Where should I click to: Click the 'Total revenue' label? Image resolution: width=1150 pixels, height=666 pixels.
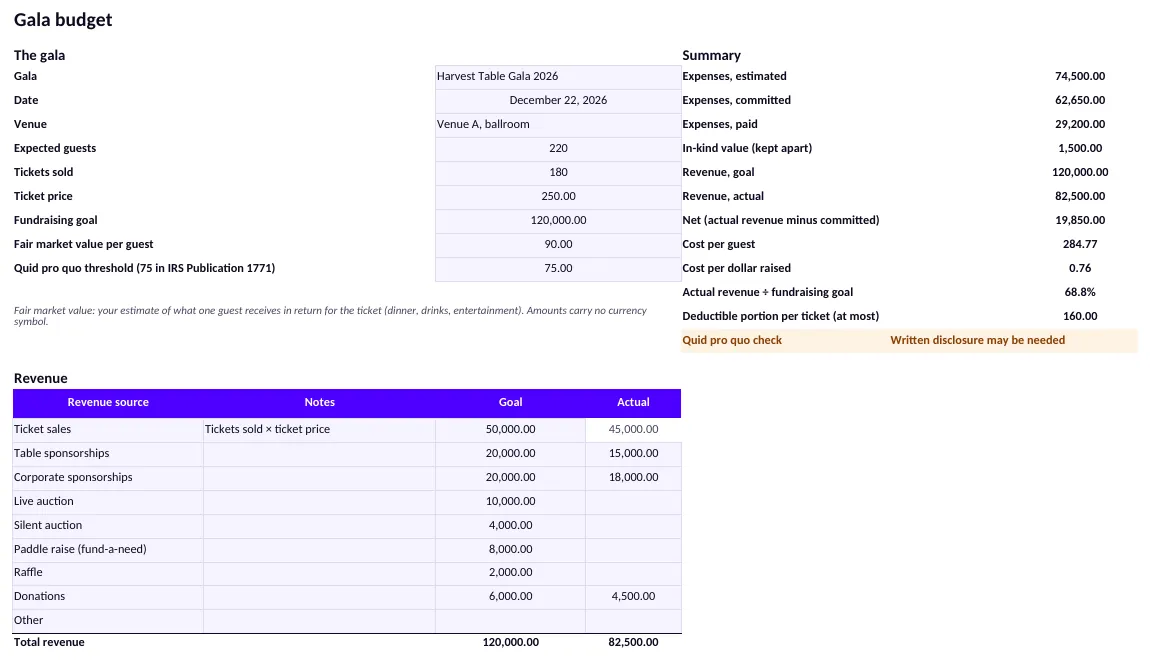[49, 643]
